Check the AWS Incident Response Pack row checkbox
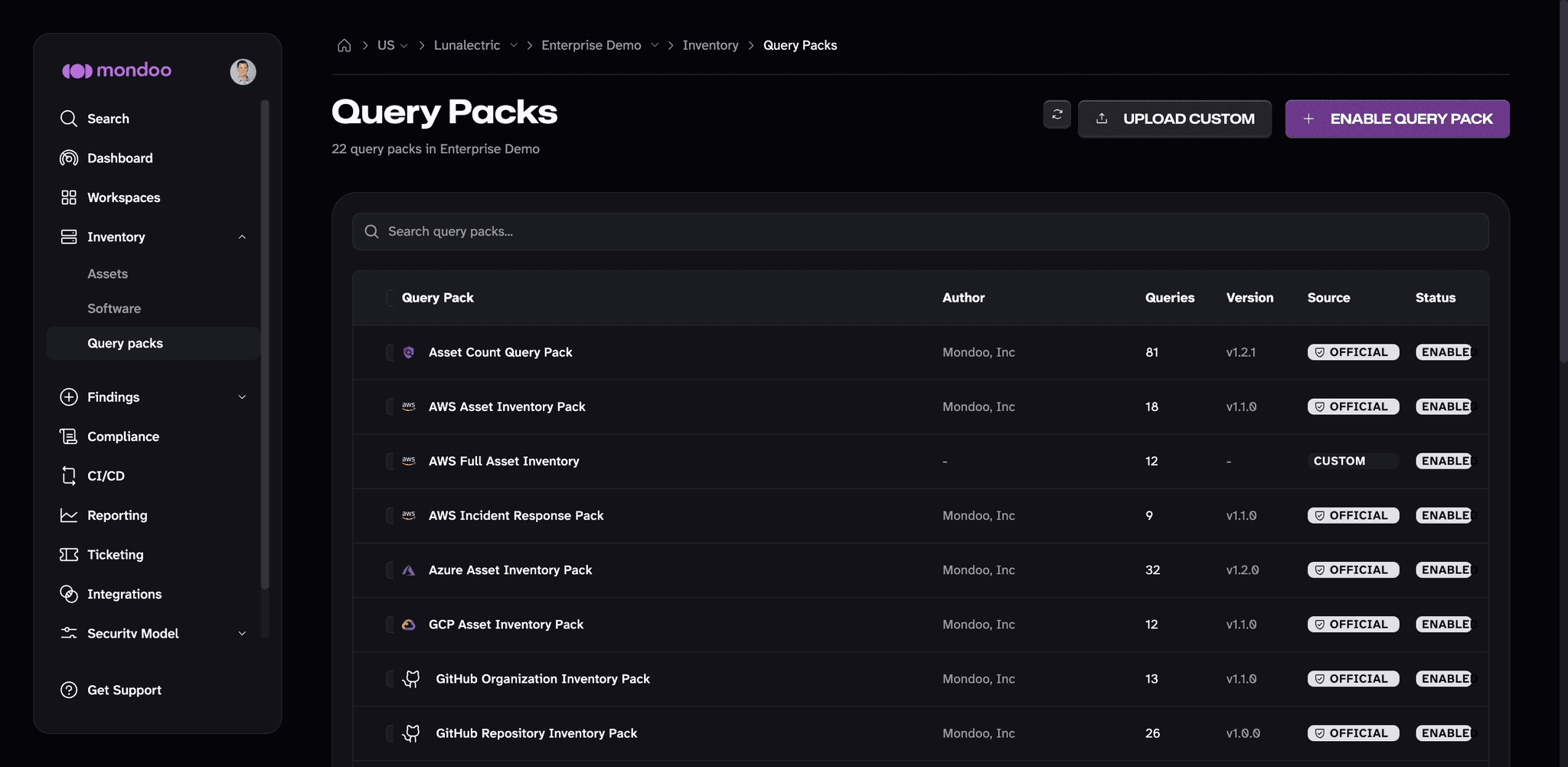This screenshot has width=1568, height=767. [390, 515]
